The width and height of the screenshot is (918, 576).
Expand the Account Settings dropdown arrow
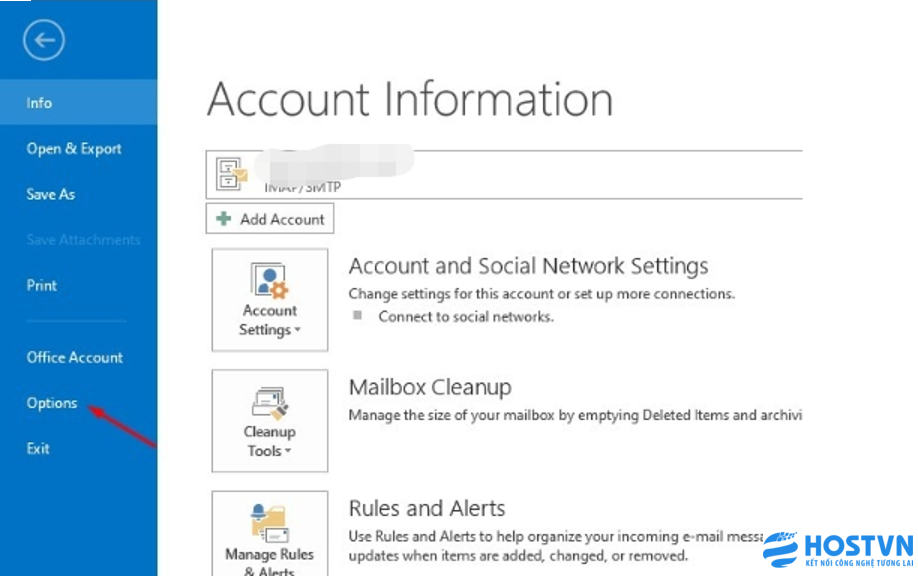(297, 331)
